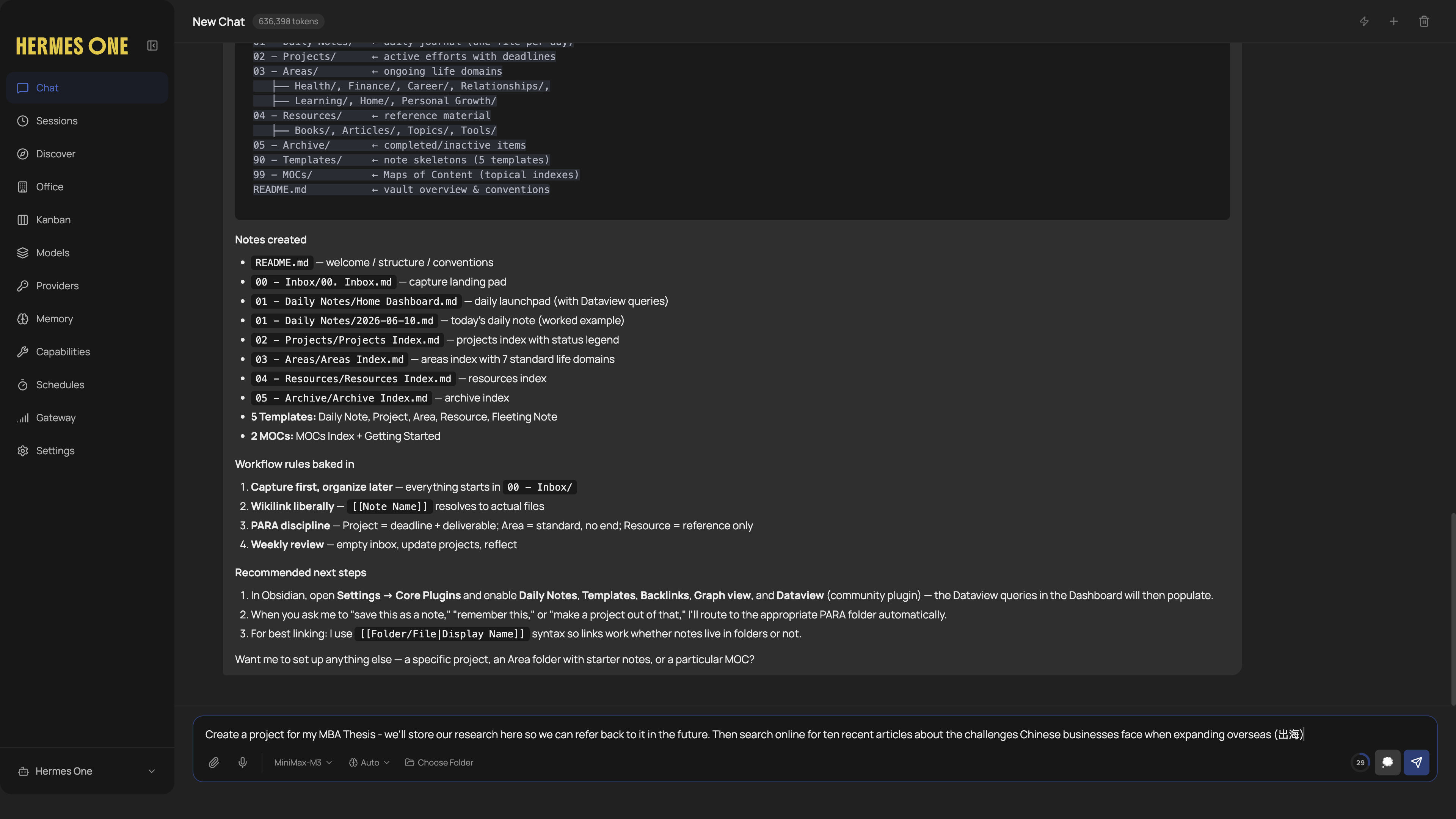
Task: Click the [[Folder/File|Display Name]] code label
Action: pyautogui.click(x=442, y=634)
